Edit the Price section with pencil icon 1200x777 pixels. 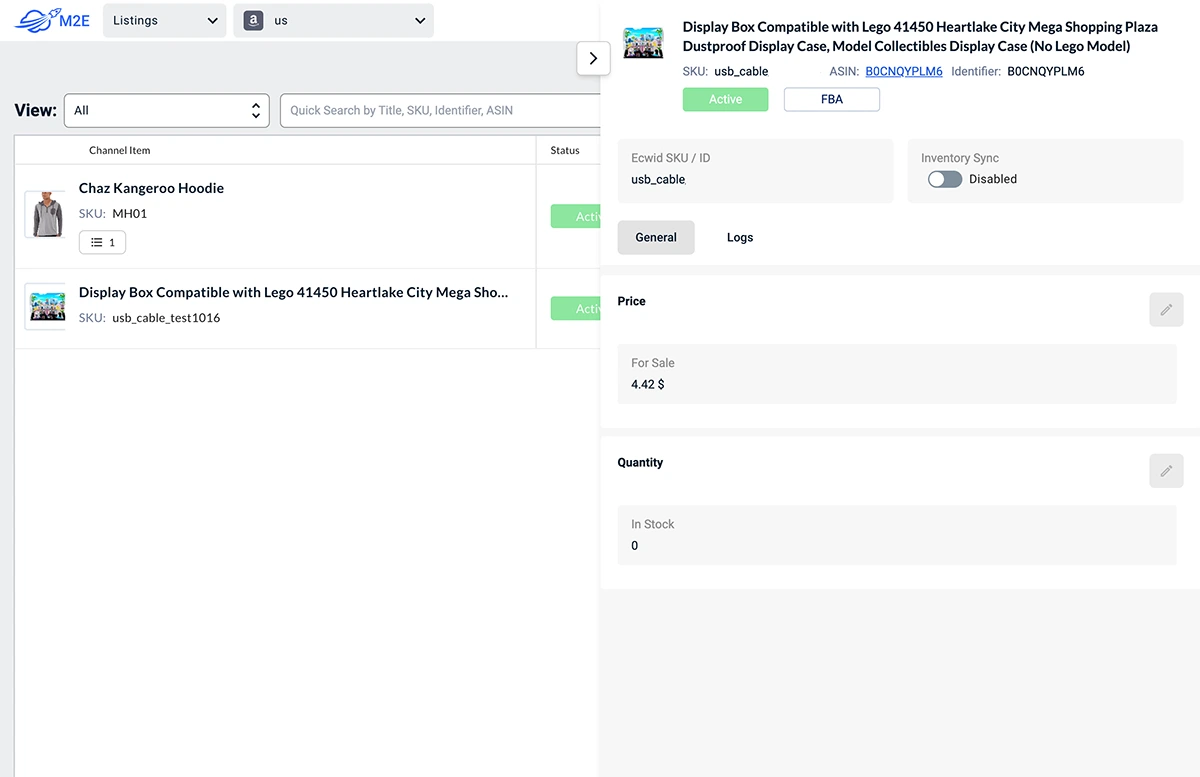click(x=1166, y=310)
